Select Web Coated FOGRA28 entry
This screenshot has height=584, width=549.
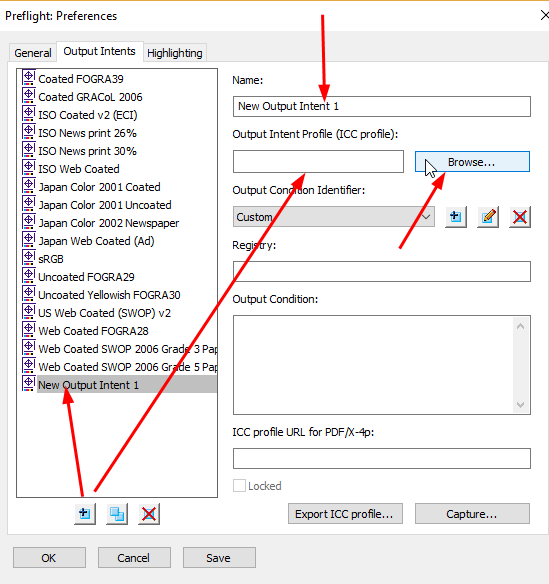[93, 331]
